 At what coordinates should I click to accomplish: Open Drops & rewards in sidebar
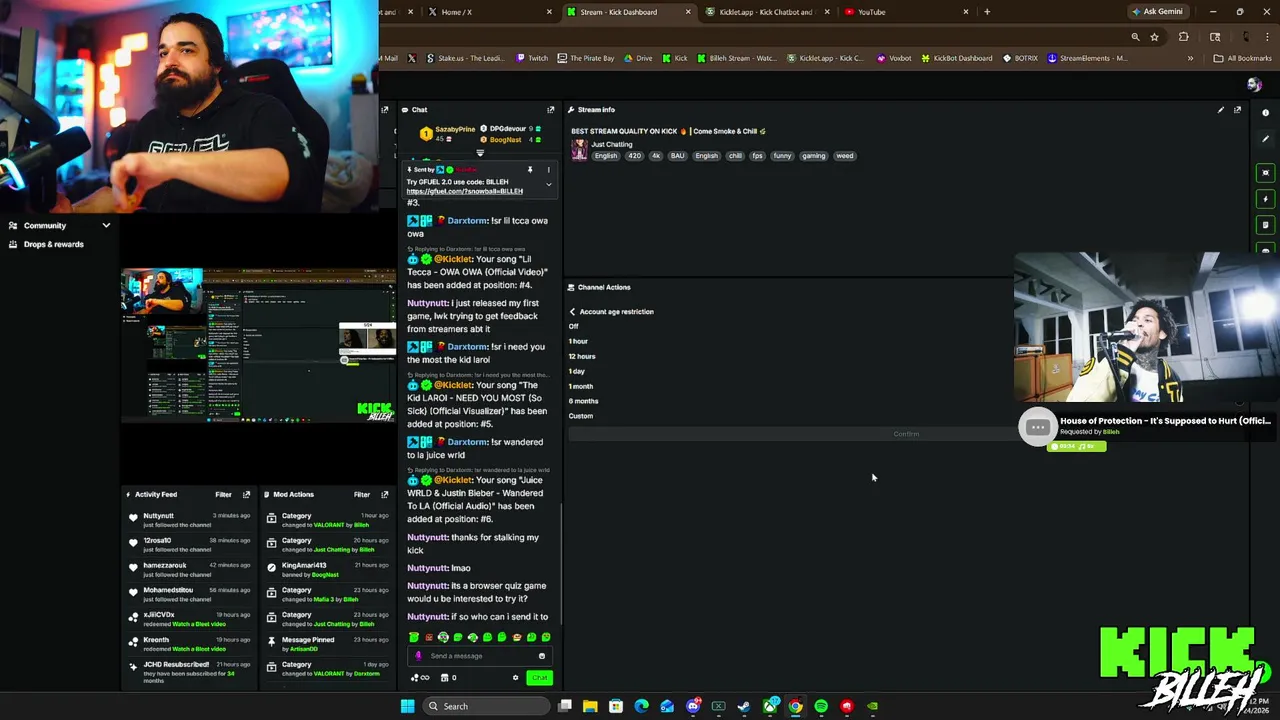click(54, 245)
